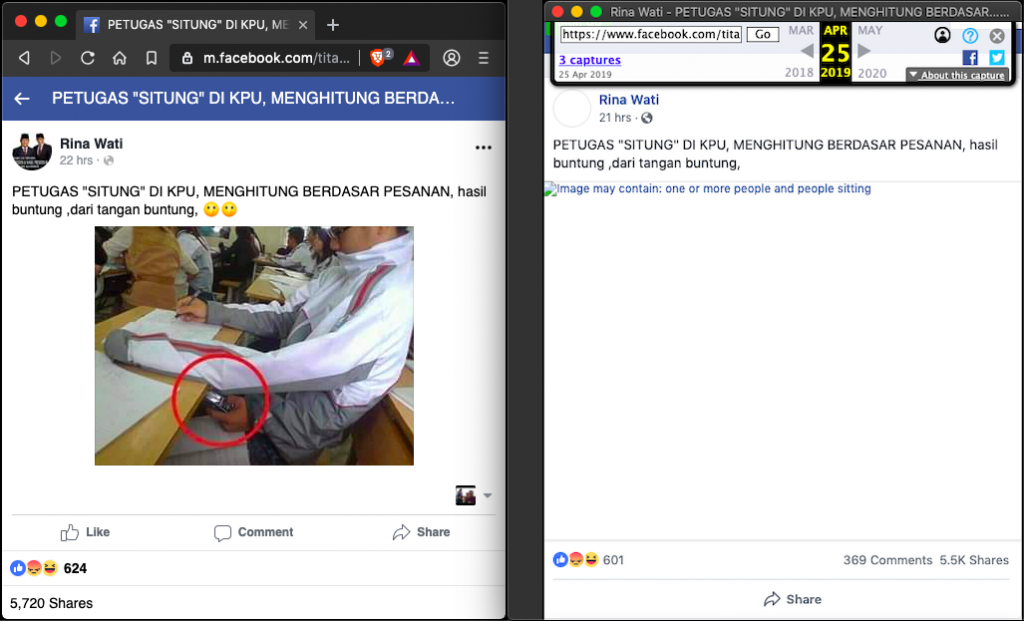Screen dimensions: 1024x621
Task: Open a new browser tab
Action: tap(333, 24)
